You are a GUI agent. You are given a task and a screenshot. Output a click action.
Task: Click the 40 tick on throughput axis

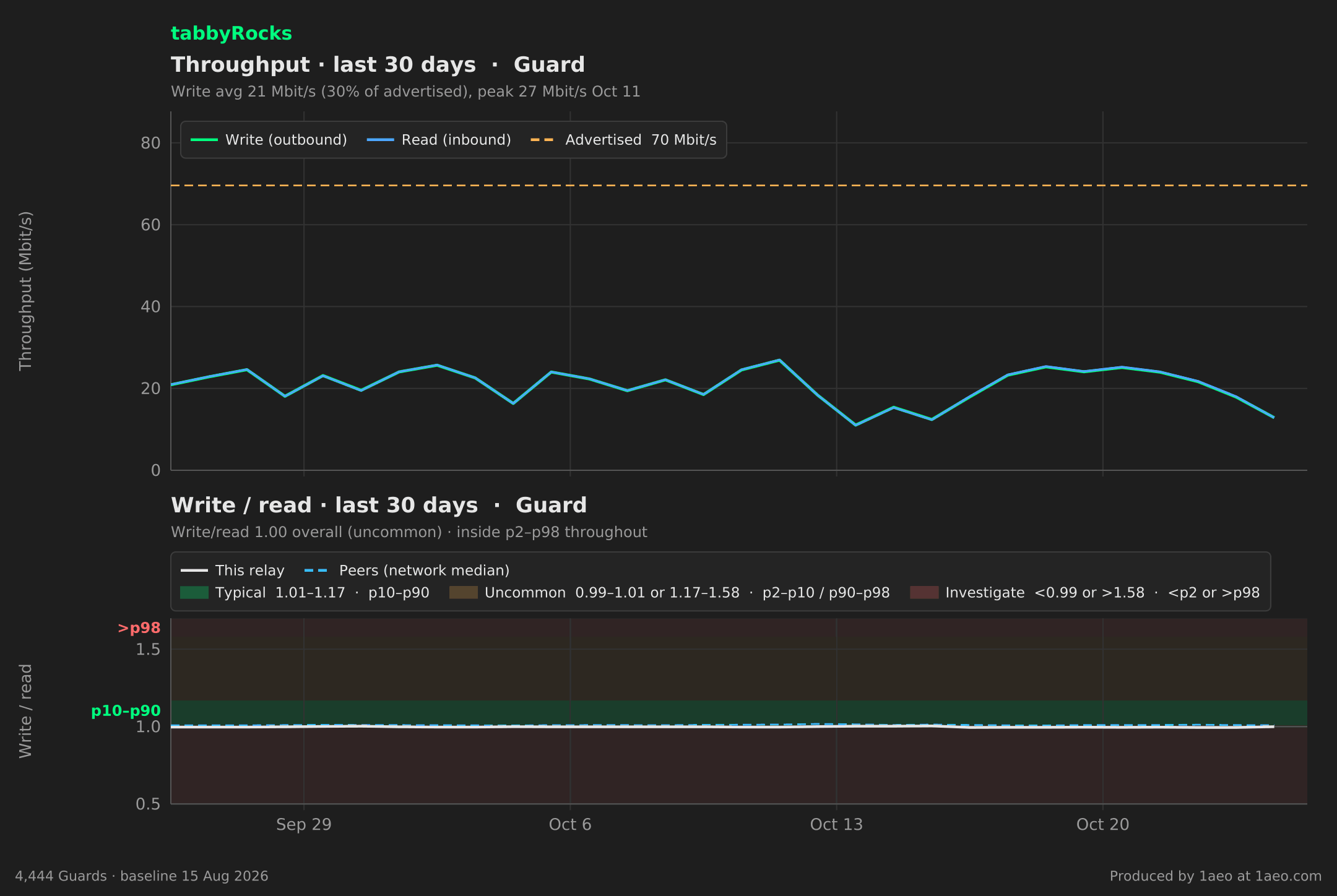pyautogui.click(x=150, y=307)
